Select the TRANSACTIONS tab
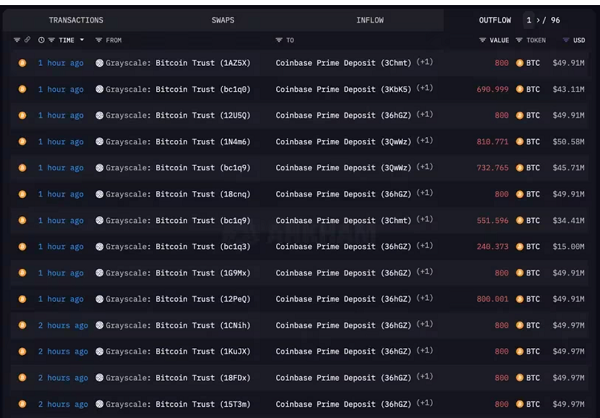The height and width of the screenshot is (418, 600). [x=76, y=20]
